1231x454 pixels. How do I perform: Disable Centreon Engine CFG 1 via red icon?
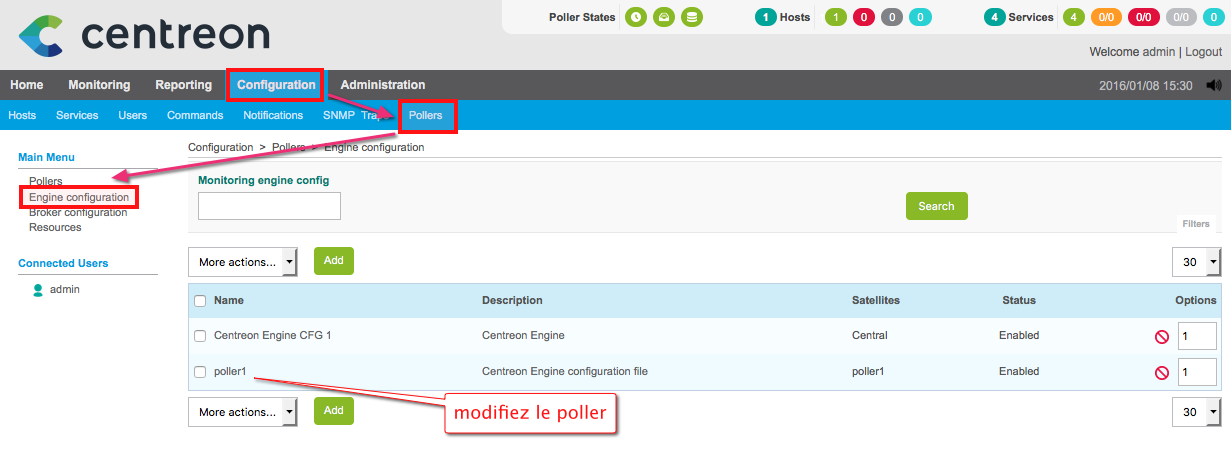tap(1161, 337)
